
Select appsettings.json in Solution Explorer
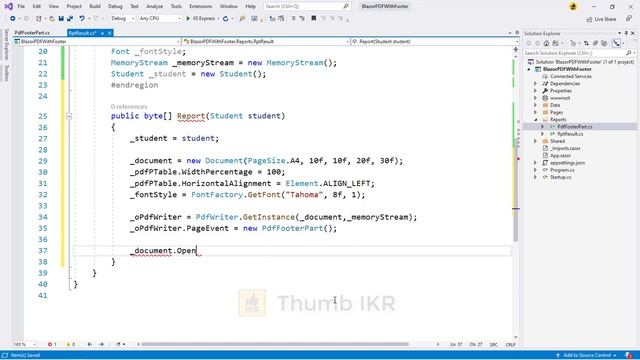pyautogui.click(x=567, y=162)
